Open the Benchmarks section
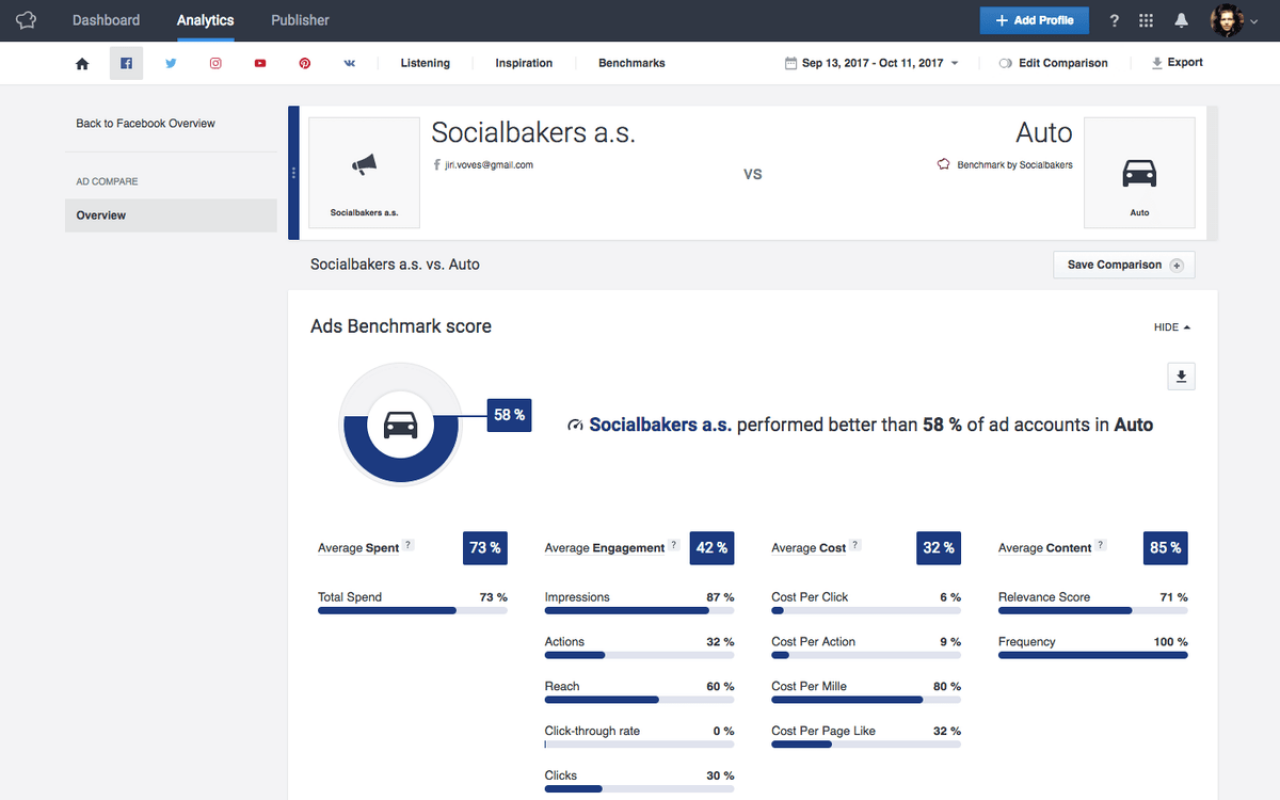Image resolution: width=1280 pixels, height=800 pixels. click(632, 63)
